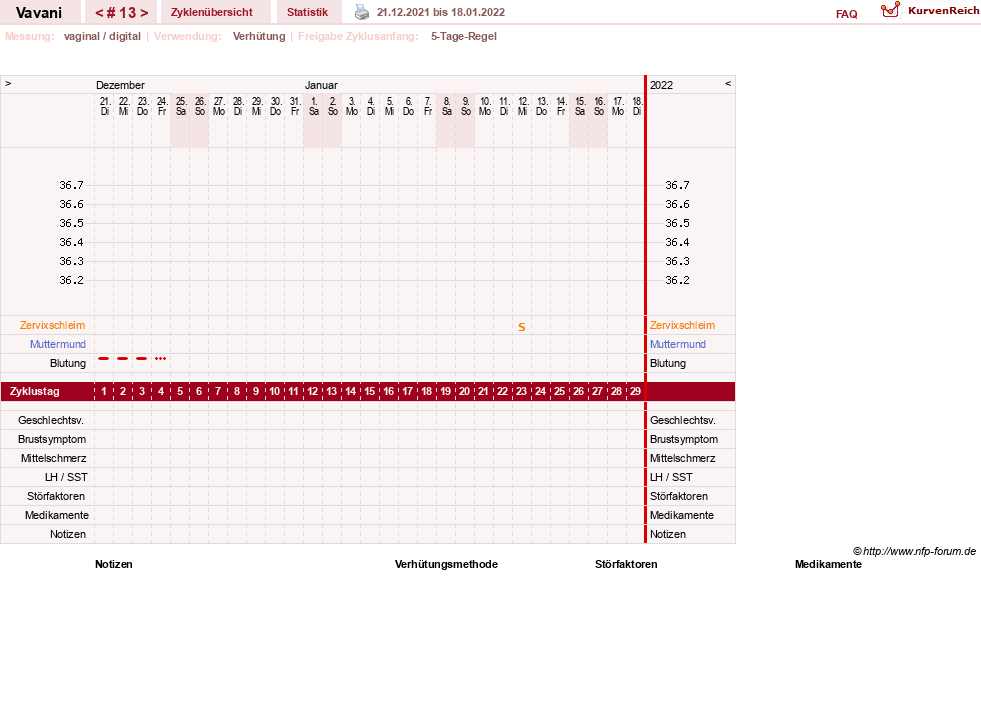Click the date header 24. Fr

pyautogui.click(x=162, y=106)
